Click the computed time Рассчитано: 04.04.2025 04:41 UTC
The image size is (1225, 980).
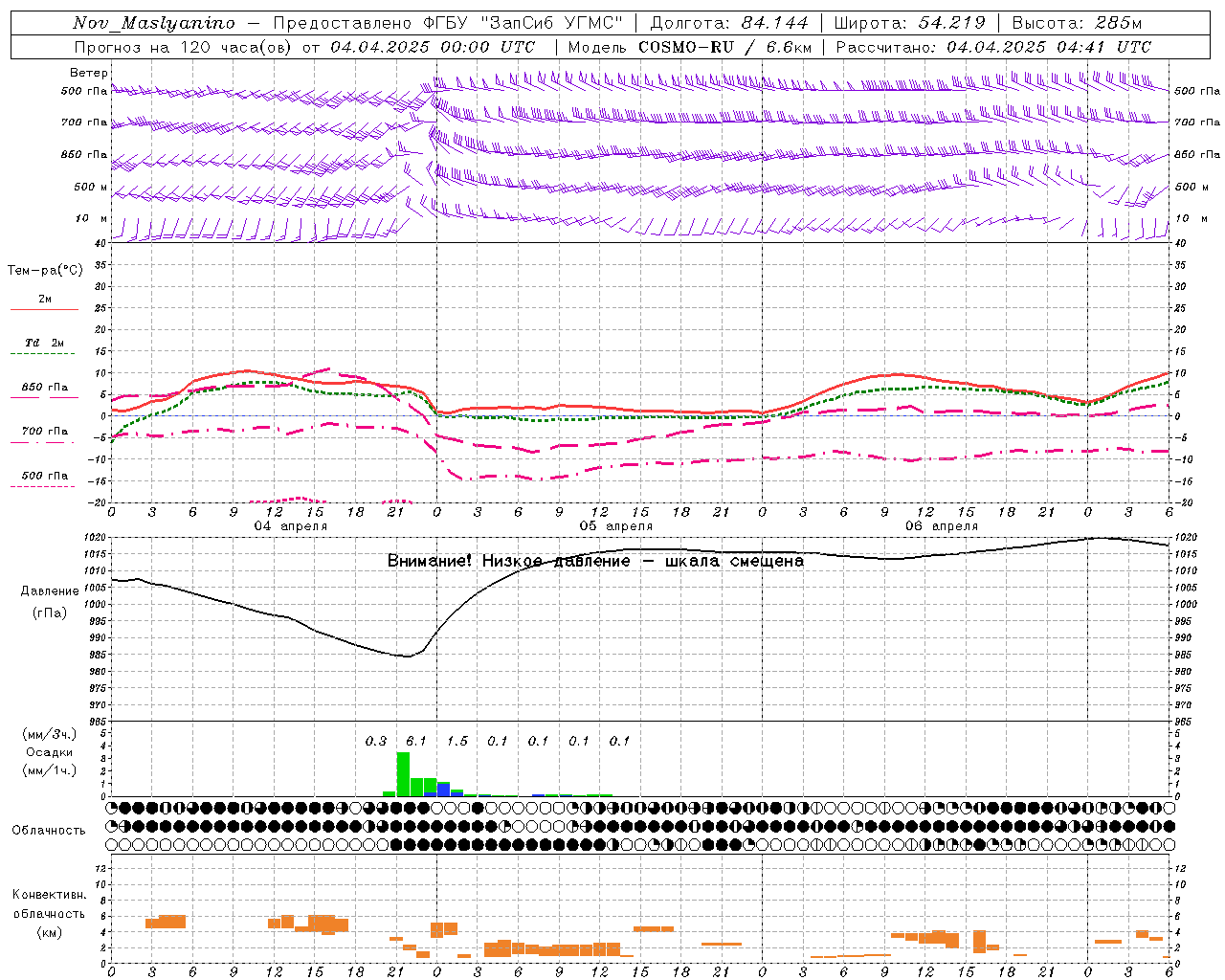pos(993,47)
